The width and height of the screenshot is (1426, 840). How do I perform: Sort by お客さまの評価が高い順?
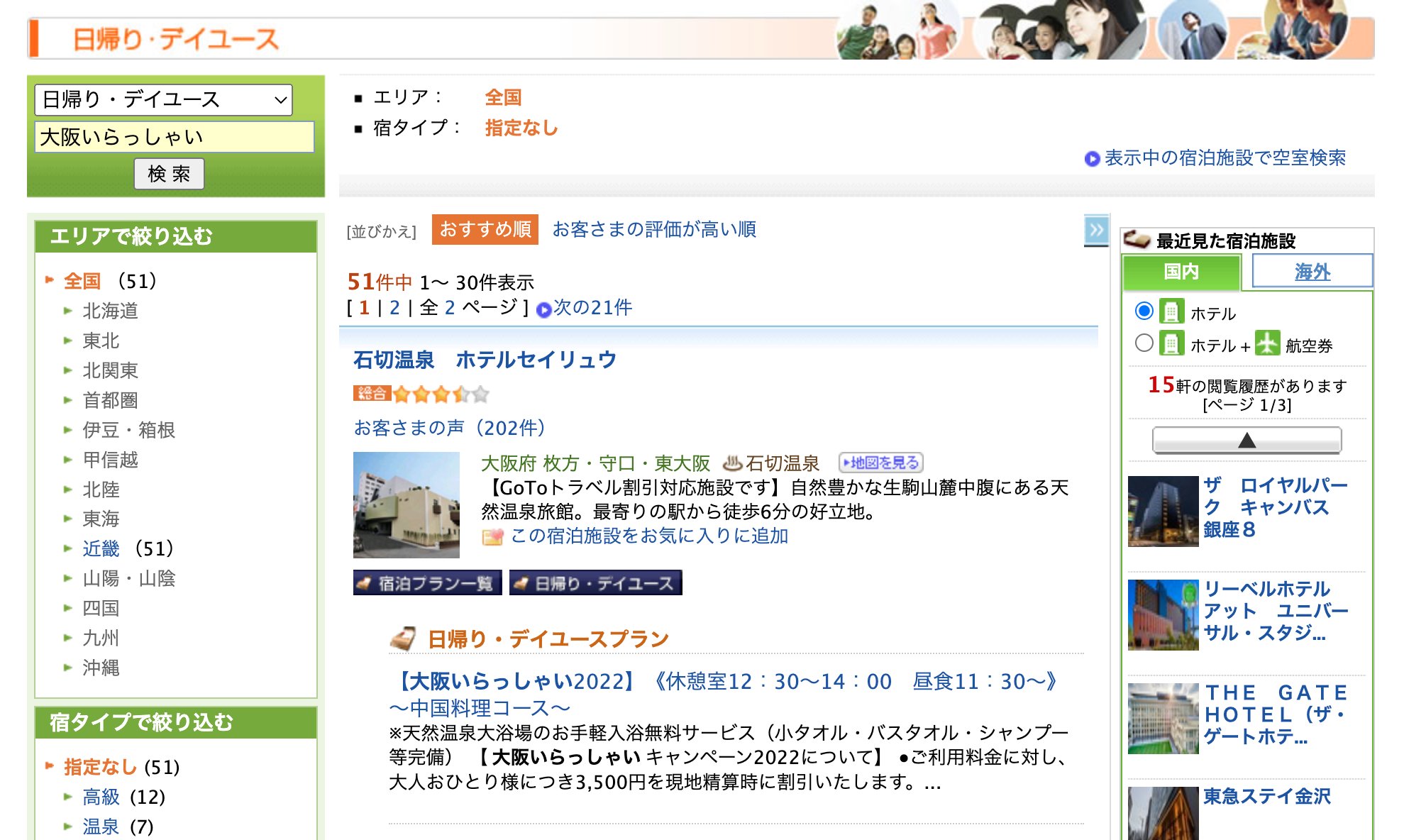tap(653, 229)
